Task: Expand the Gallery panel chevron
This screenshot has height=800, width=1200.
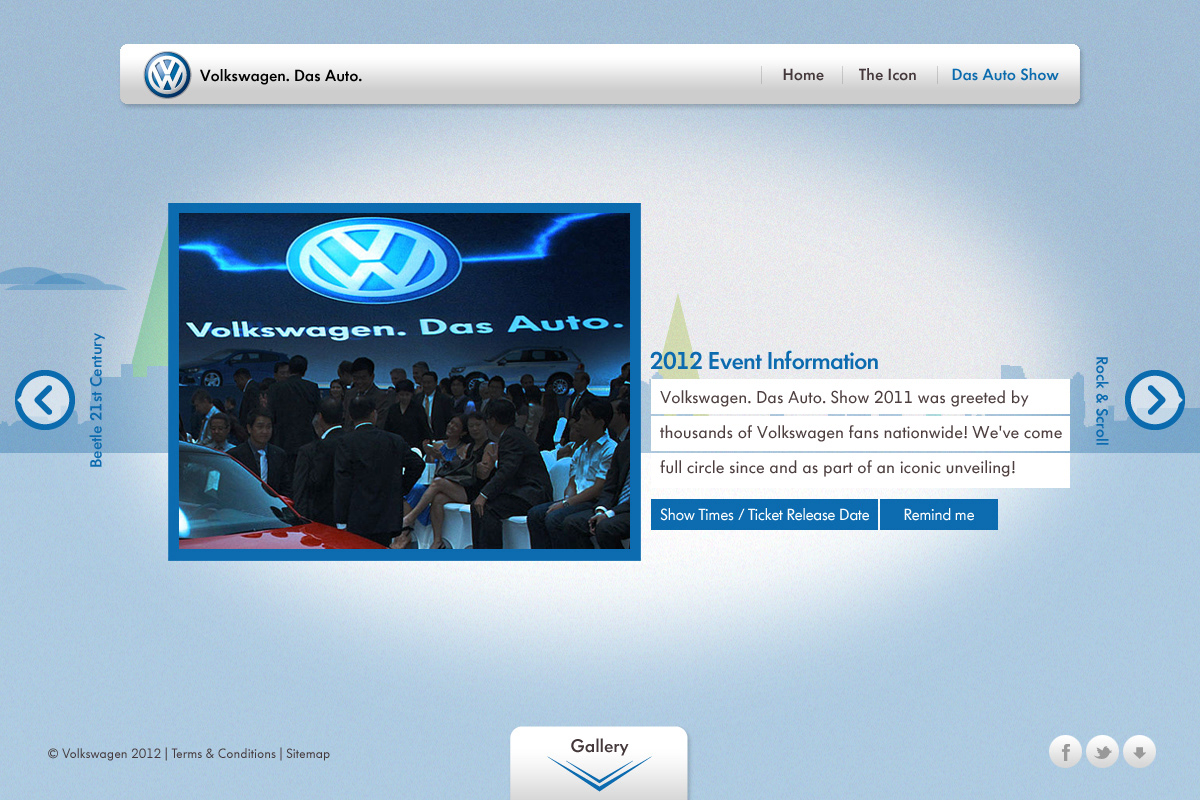Action: pos(599,773)
